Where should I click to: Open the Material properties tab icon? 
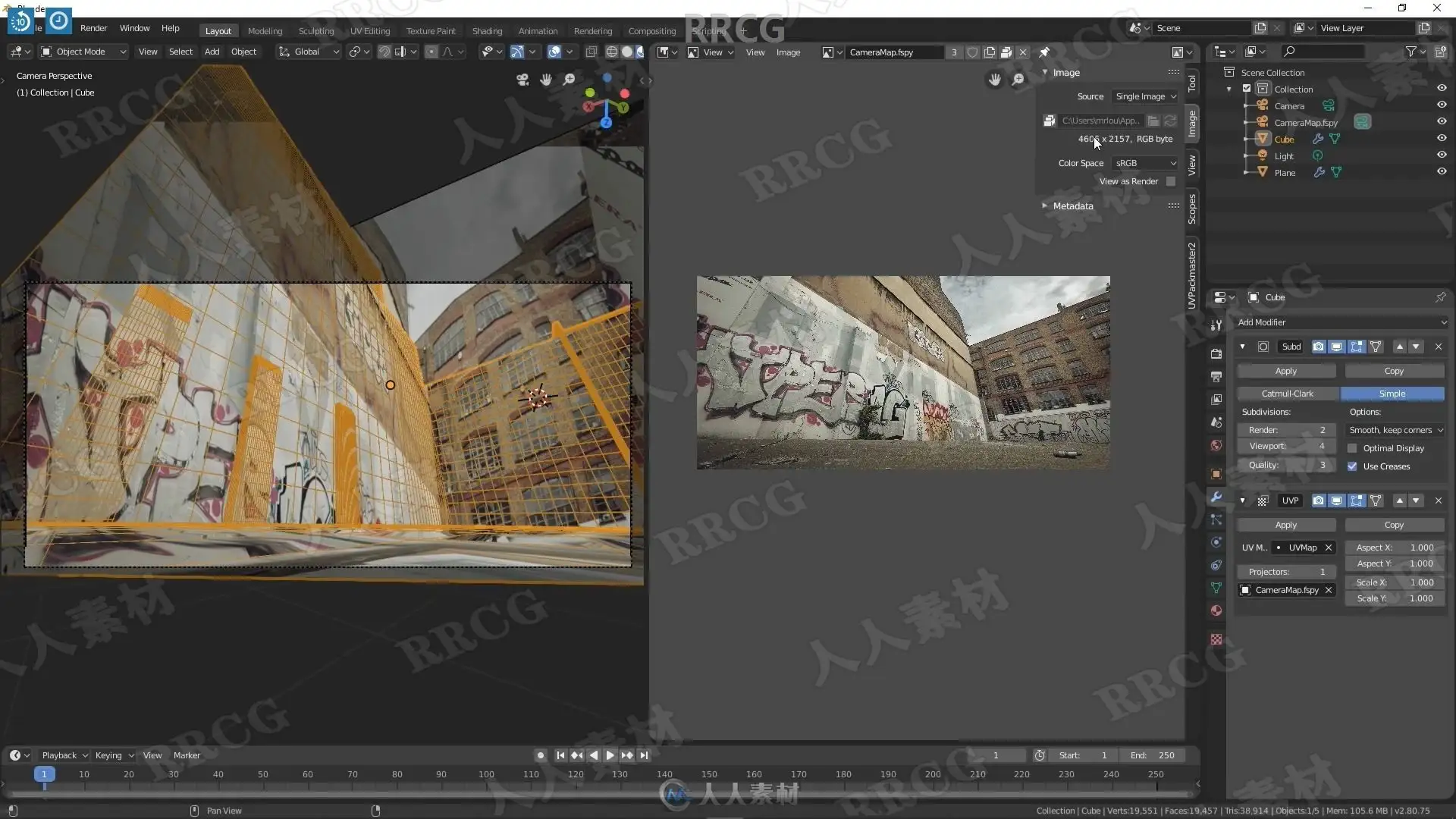(1216, 611)
